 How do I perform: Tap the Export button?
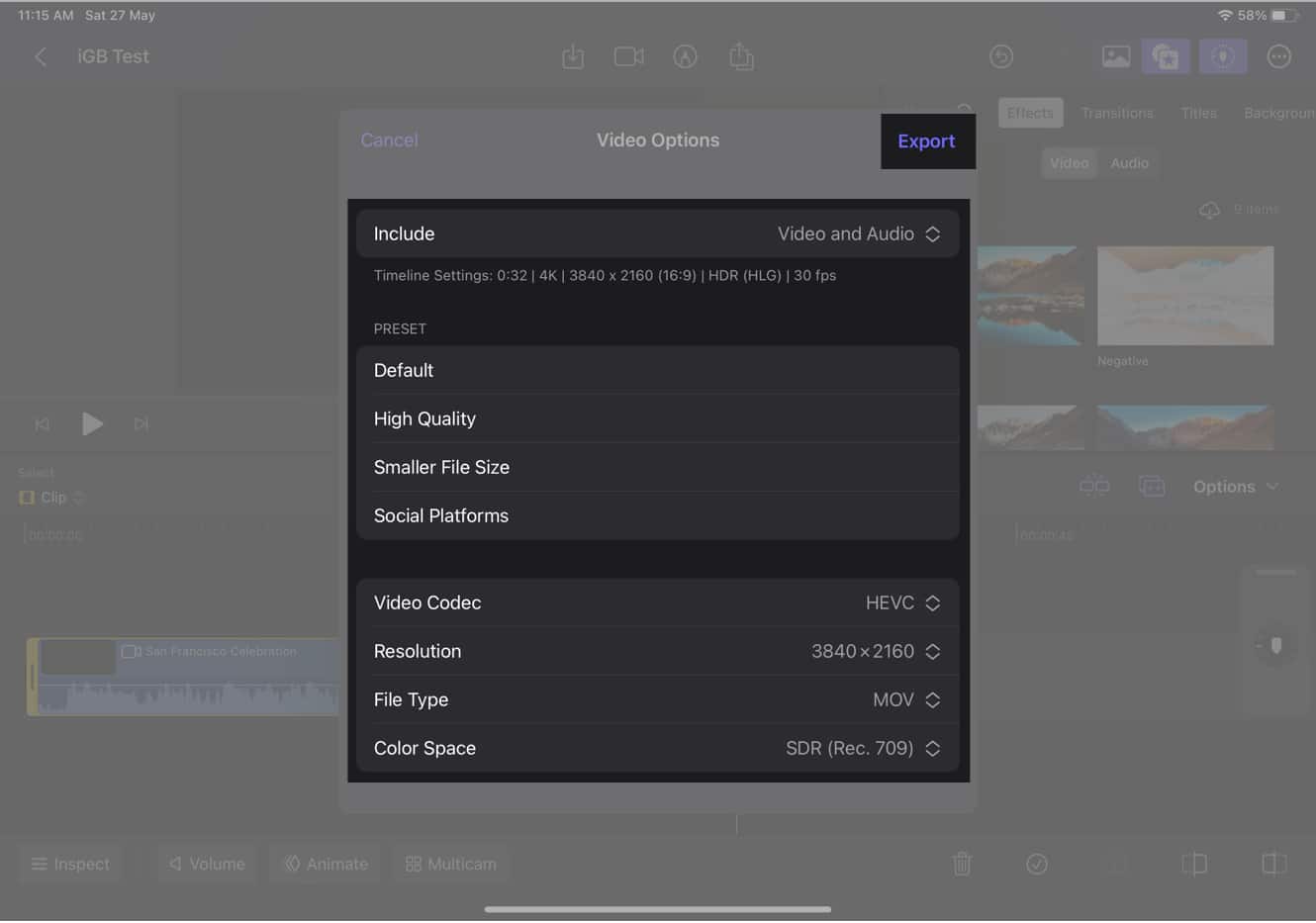[927, 141]
